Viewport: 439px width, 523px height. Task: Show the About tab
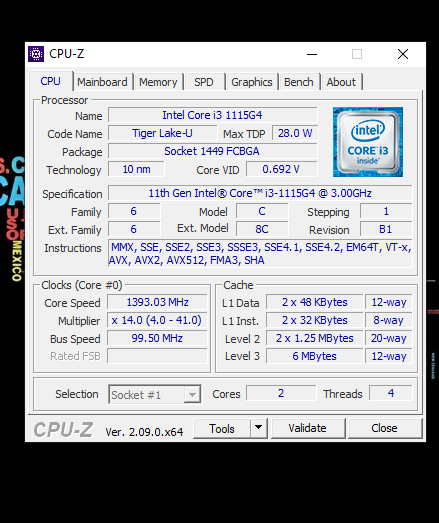(x=341, y=82)
